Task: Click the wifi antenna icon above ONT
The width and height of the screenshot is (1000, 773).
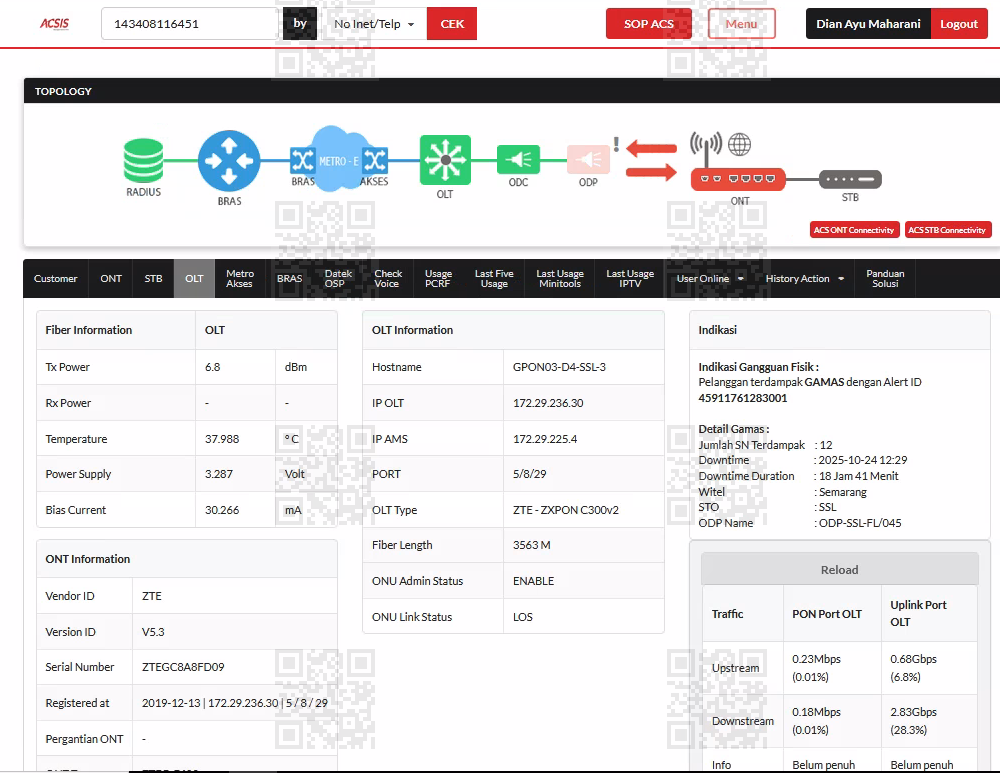Action: [x=706, y=147]
